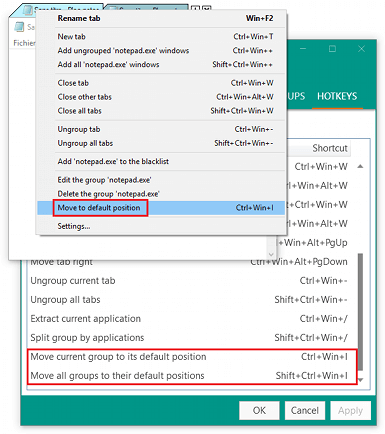Click 'Close all tabs' in menu
Image resolution: width=385 pixels, height=434 pixels.
[x=161, y=111]
